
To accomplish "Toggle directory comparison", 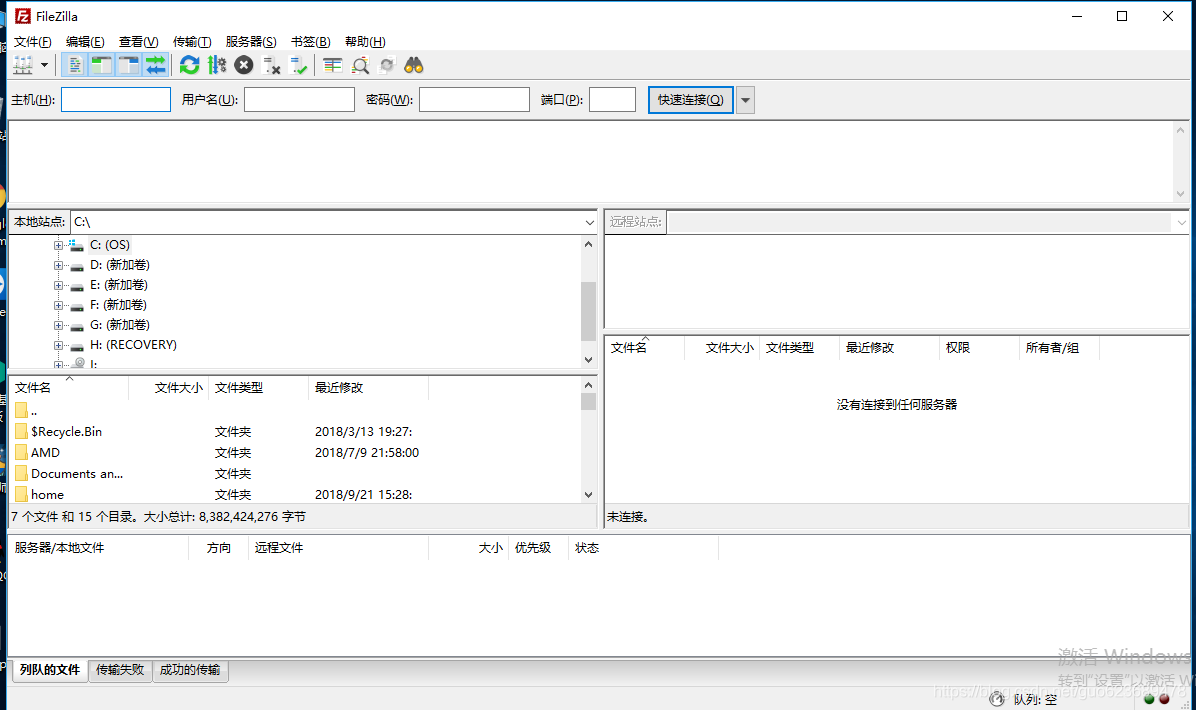I will pos(360,66).
